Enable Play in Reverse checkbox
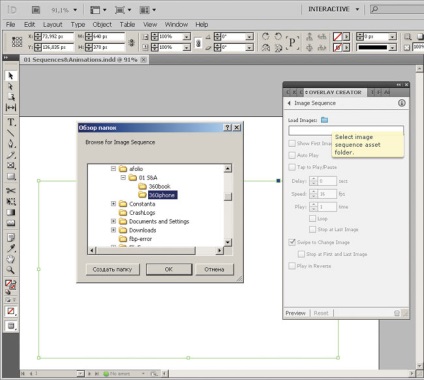424x380 pixels. click(x=292, y=266)
